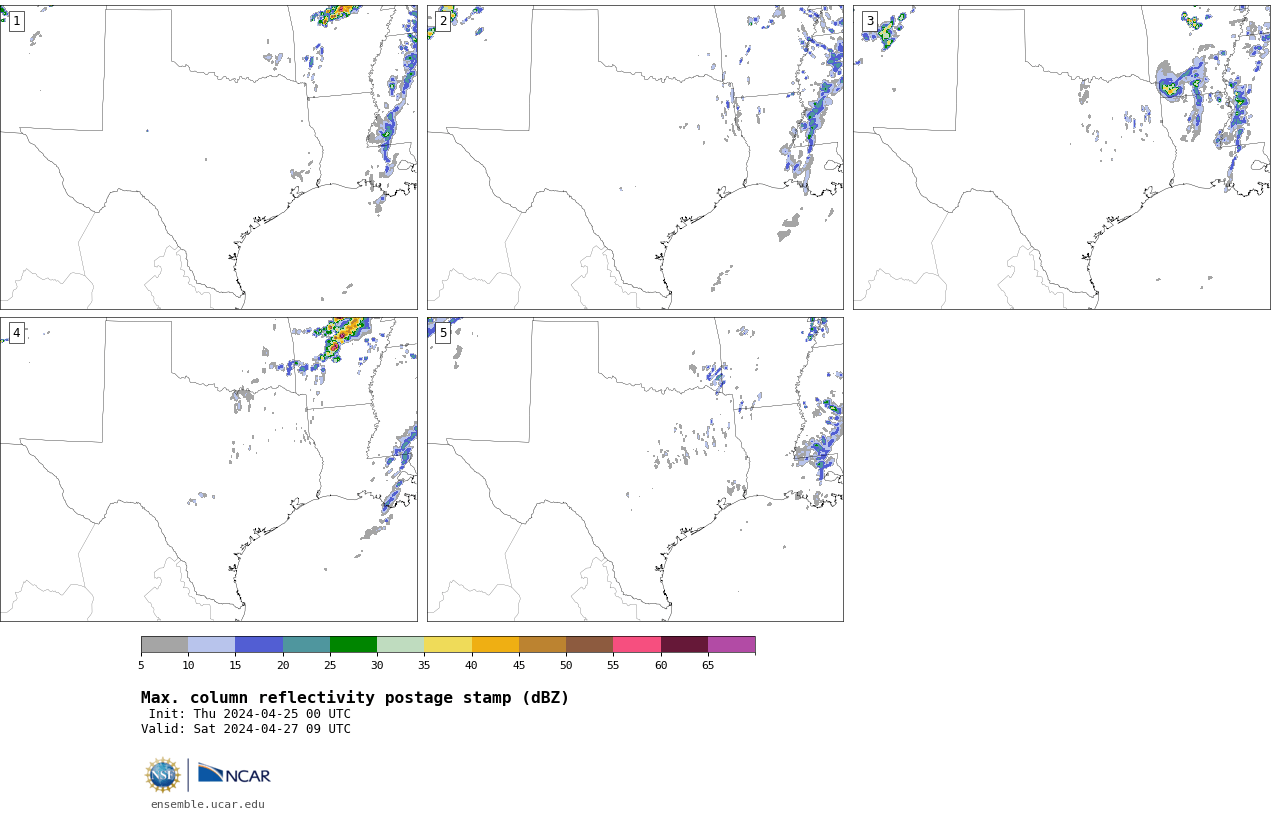
Task: Click the tan 45-50 dBZ color swatch
Action: (x=542, y=645)
